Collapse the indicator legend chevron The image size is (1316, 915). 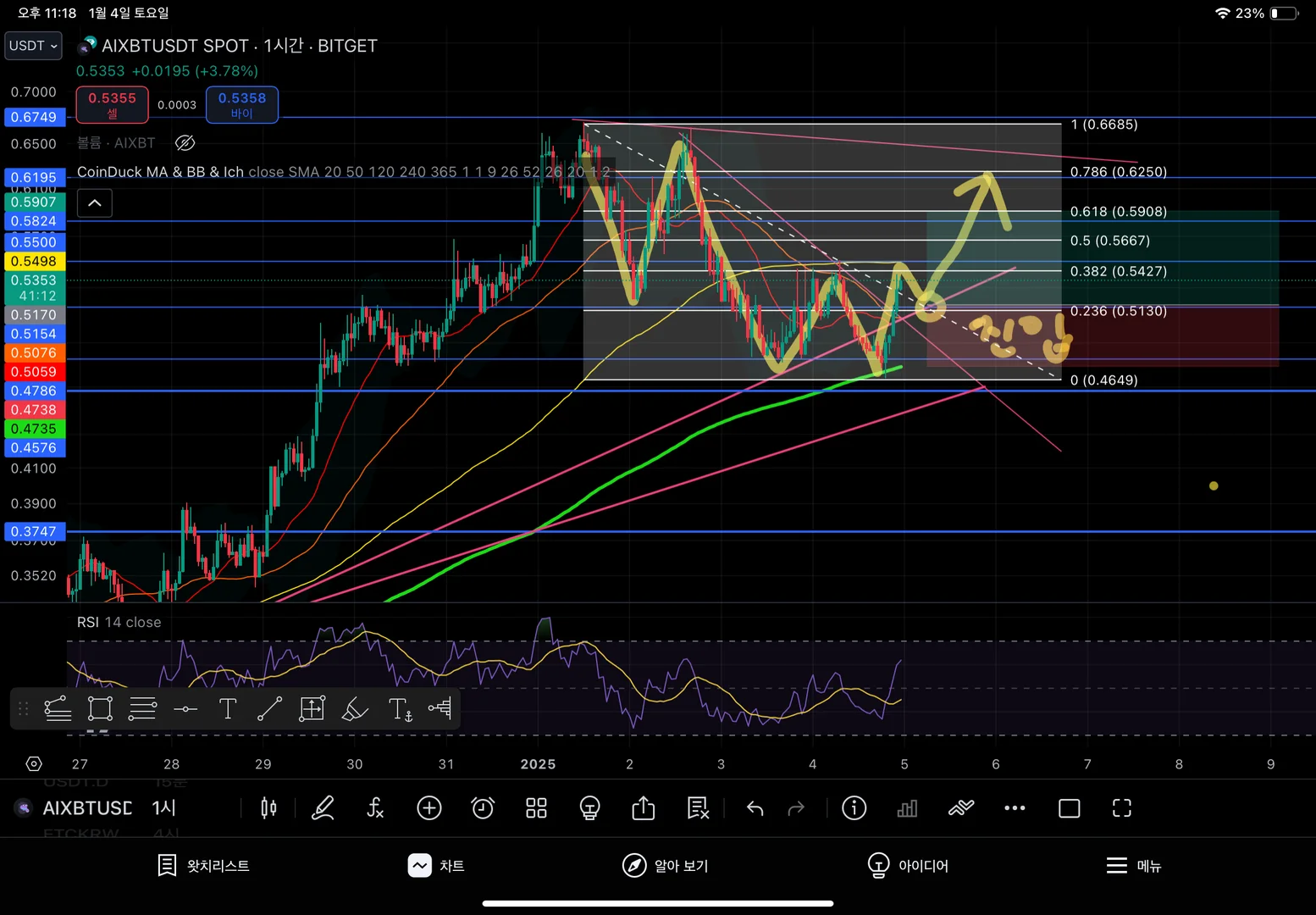[95, 203]
